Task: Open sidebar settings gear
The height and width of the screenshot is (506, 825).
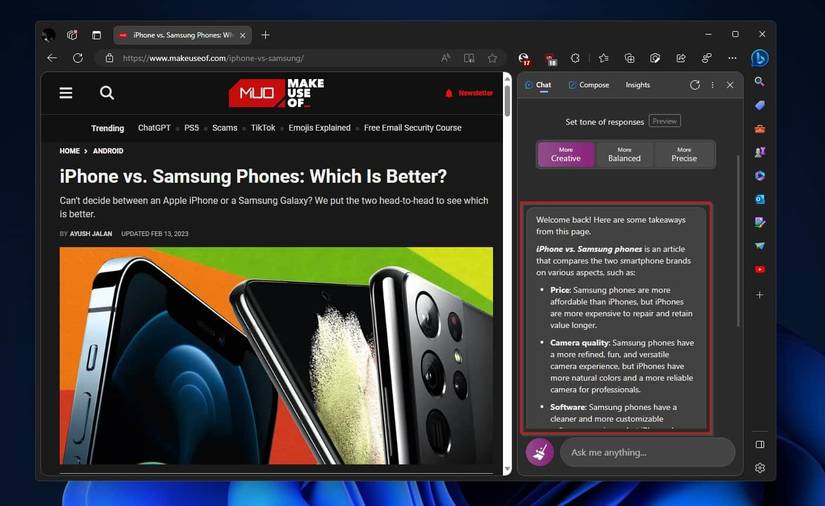Action: [x=759, y=468]
